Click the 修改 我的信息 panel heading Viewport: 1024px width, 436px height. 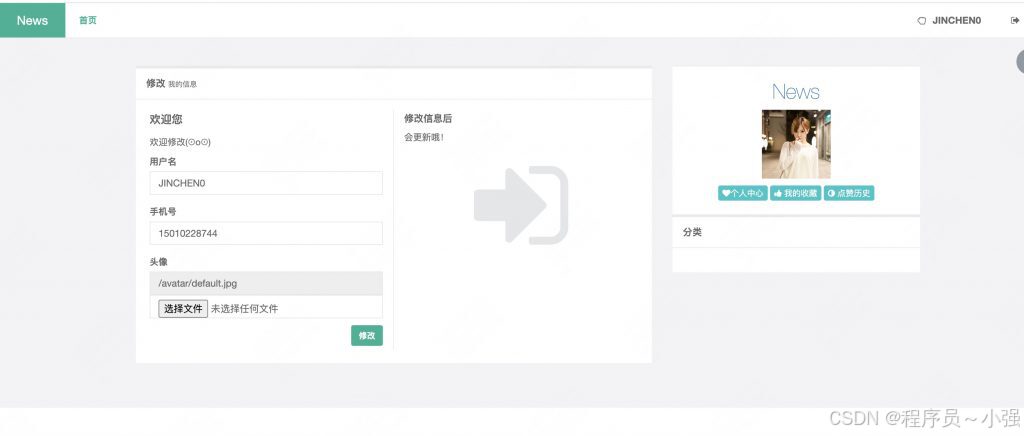pos(171,84)
